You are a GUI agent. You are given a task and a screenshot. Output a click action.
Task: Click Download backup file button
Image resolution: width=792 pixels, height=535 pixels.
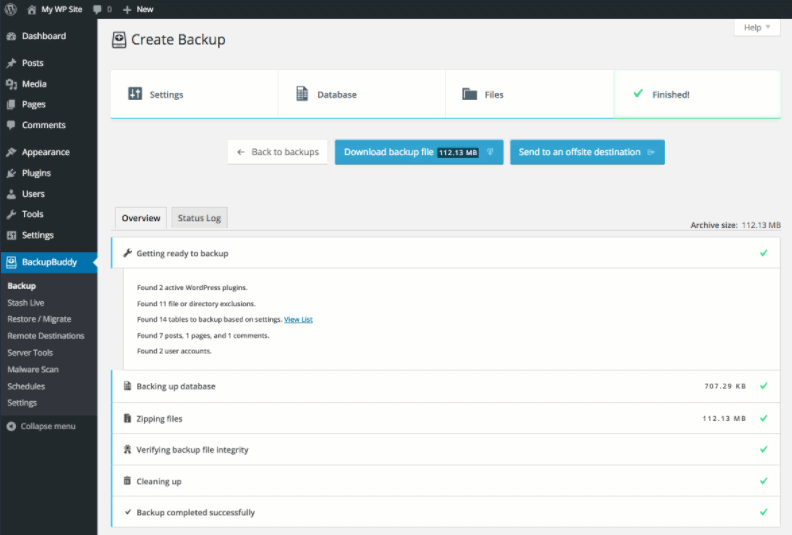[x=419, y=152]
